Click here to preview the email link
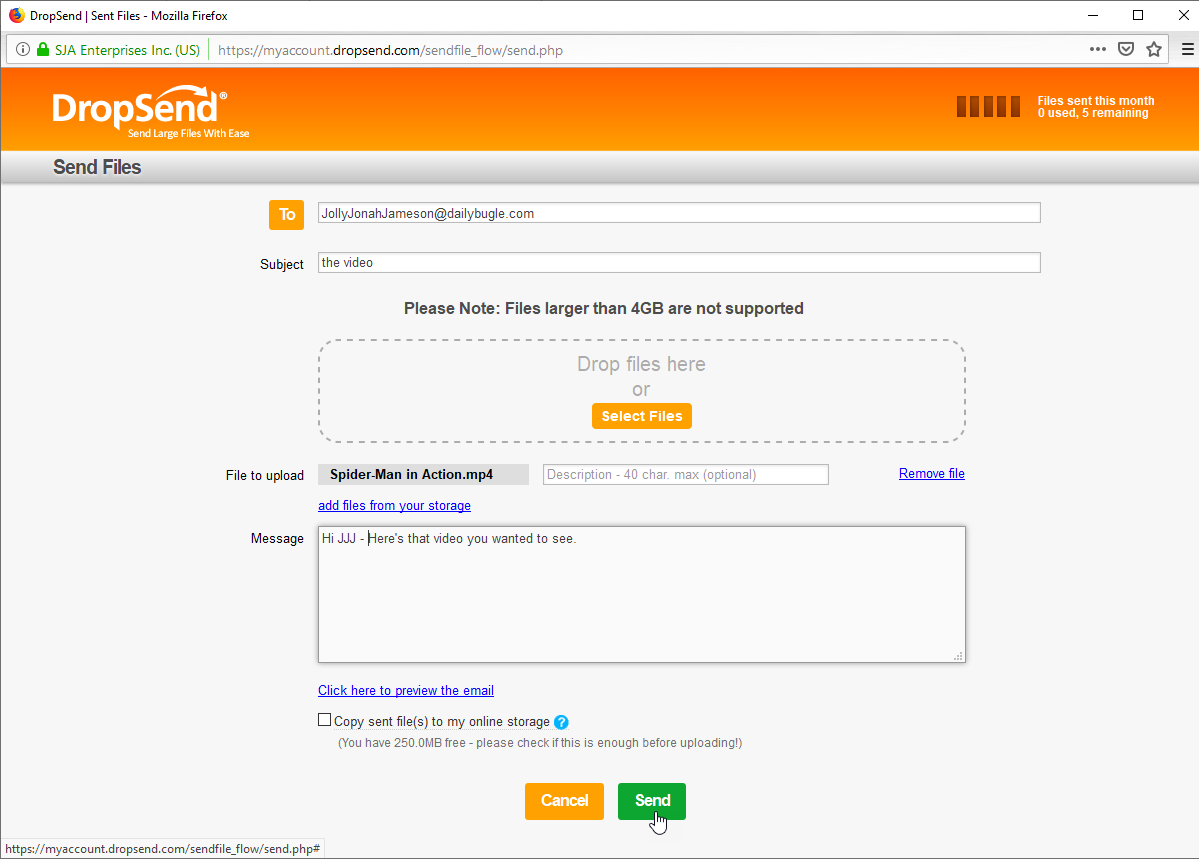 click(x=406, y=691)
